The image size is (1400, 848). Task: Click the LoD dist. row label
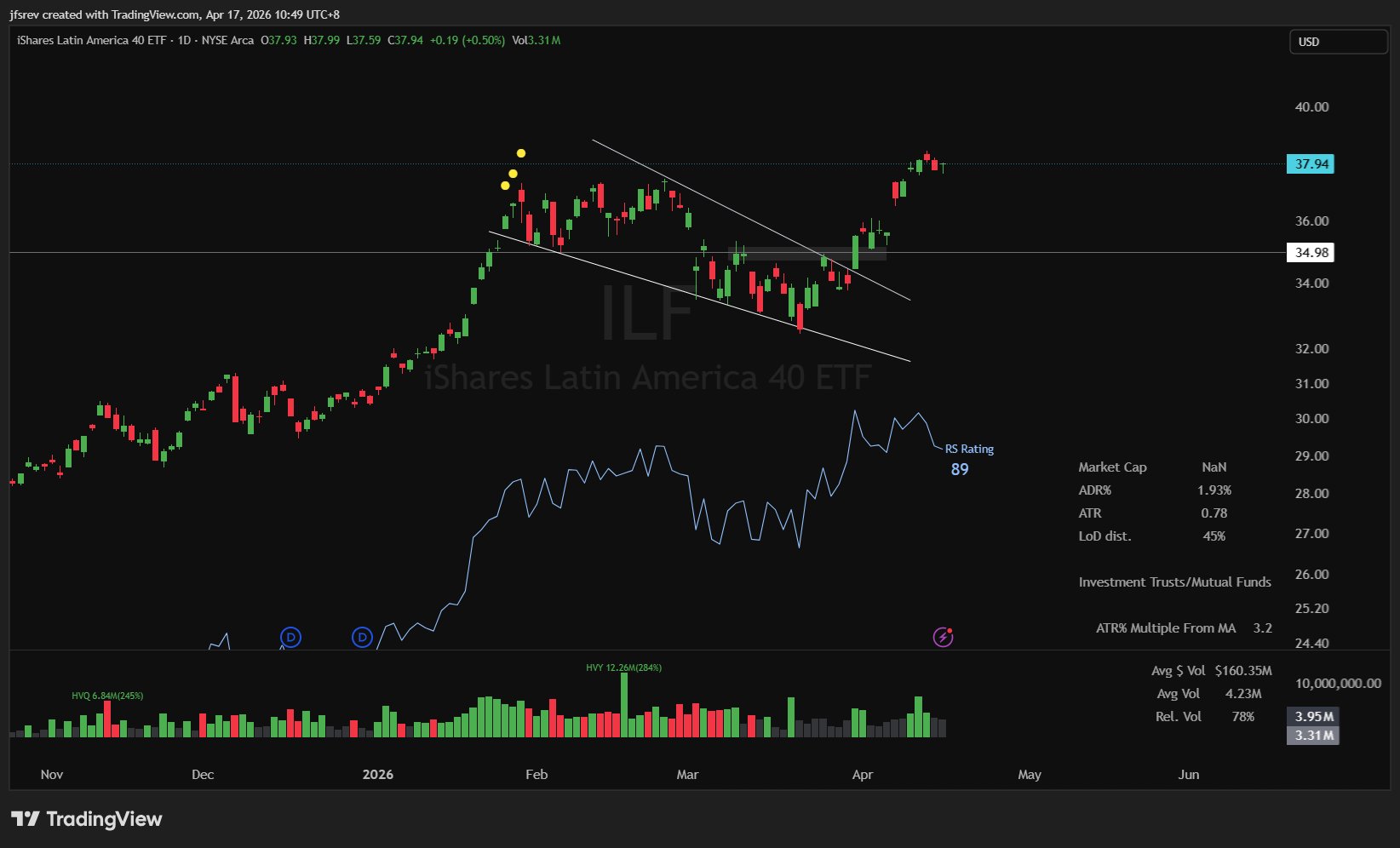click(x=1105, y=536)
